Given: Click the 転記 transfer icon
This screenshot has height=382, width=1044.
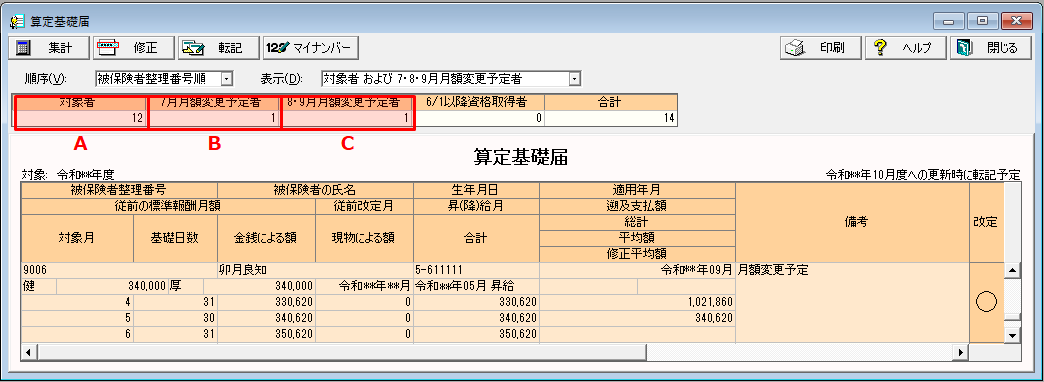Looking at the screenshot, I should click(x=194, y=48).
